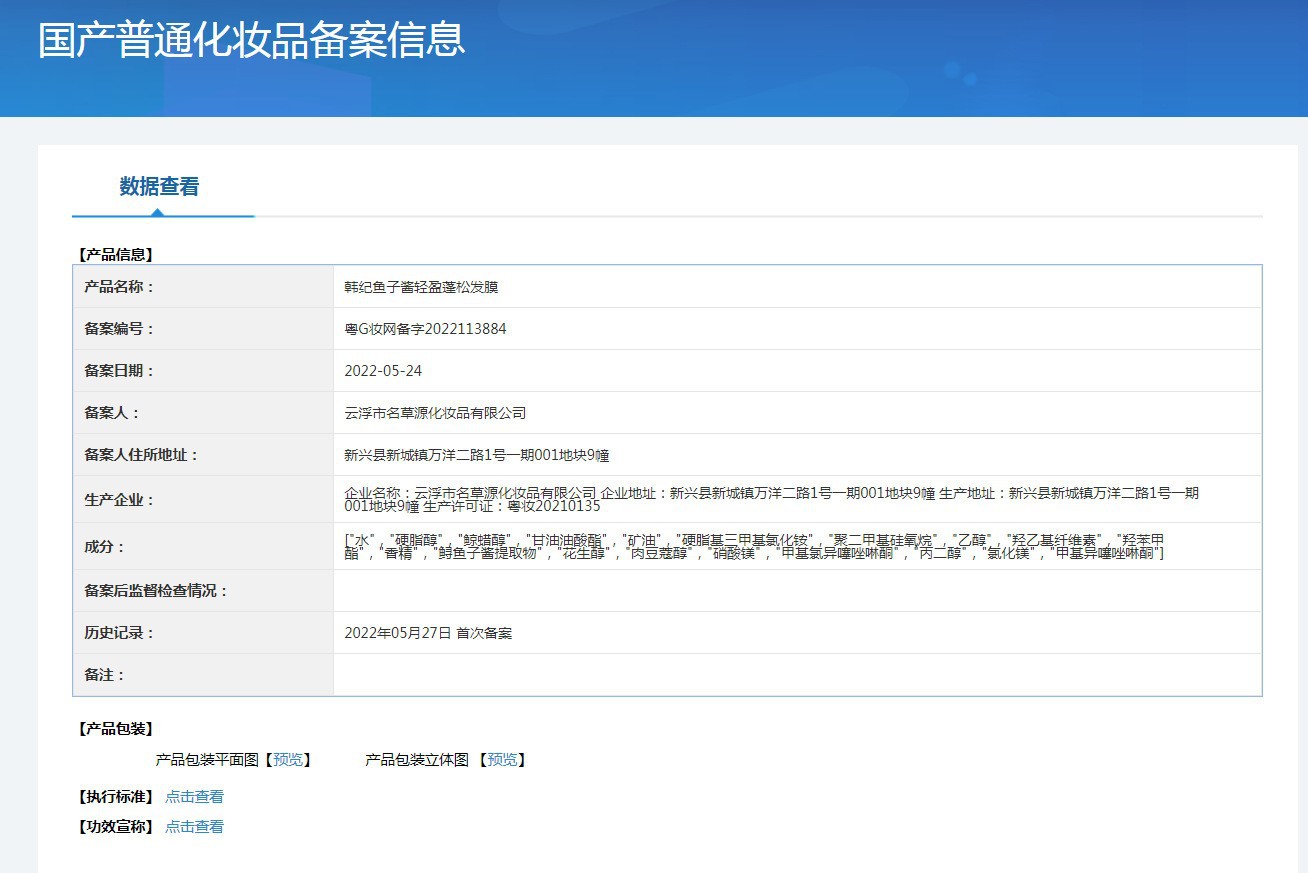Viewport: 1308px width, 873px height.
Task: Click the 【产品包装】 section heading
Action: click(115, 729)
